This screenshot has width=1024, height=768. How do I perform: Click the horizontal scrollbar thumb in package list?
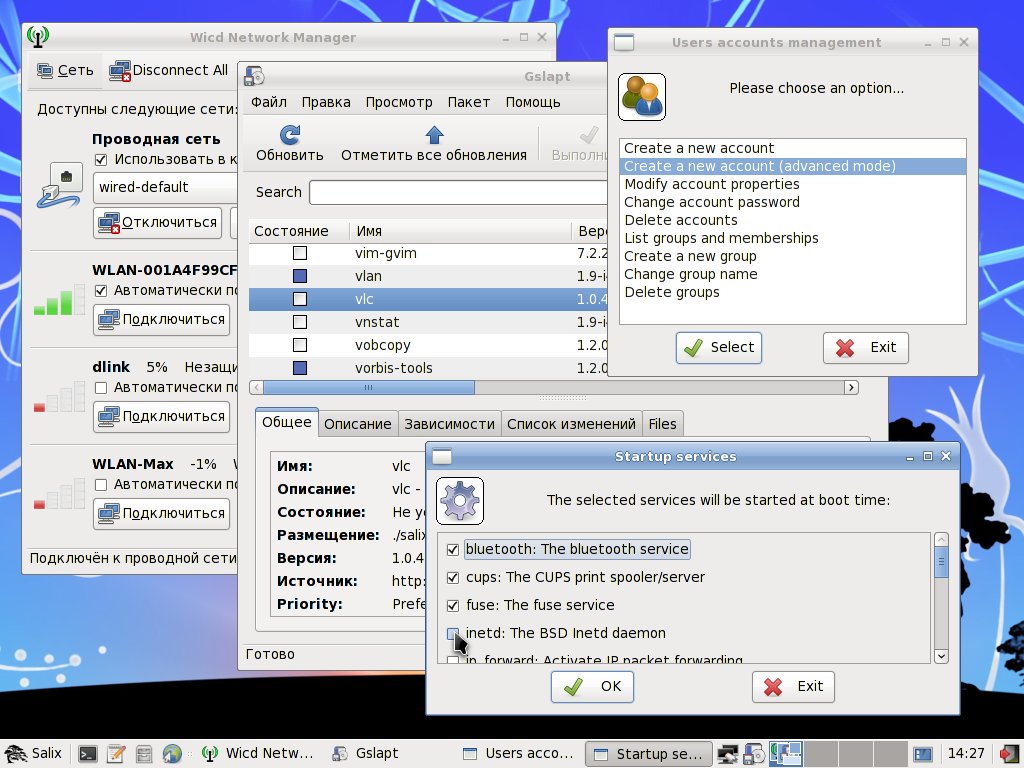pos(369,388)
